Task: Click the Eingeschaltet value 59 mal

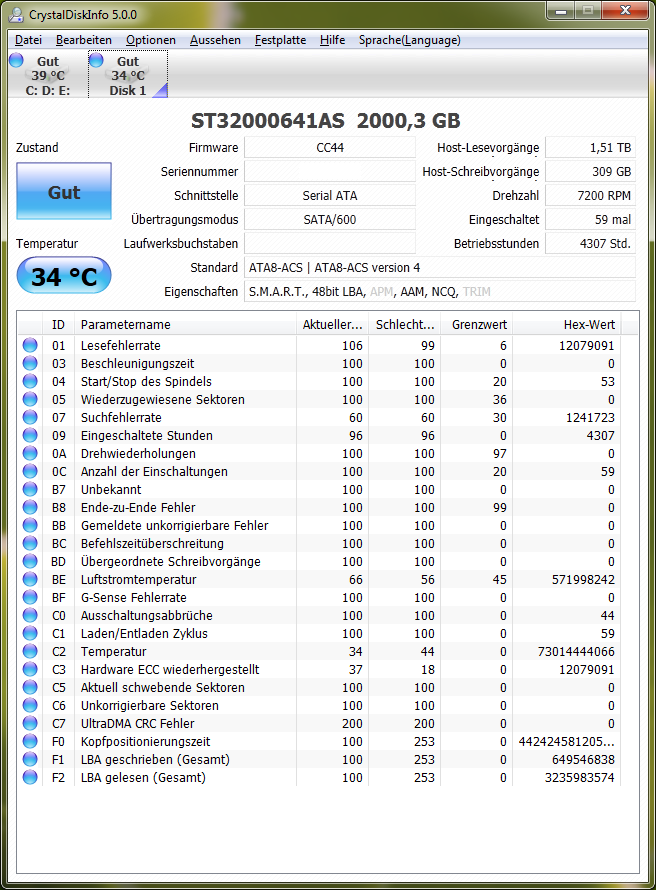Action: click(590, 219)
